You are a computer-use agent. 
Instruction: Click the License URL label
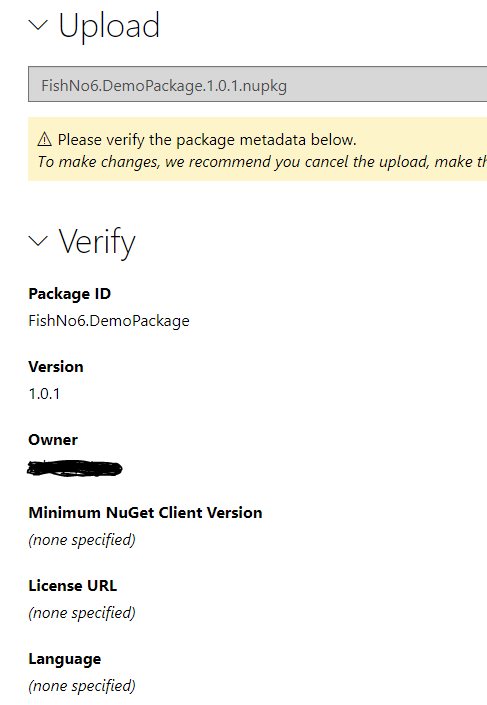(73, 586)
